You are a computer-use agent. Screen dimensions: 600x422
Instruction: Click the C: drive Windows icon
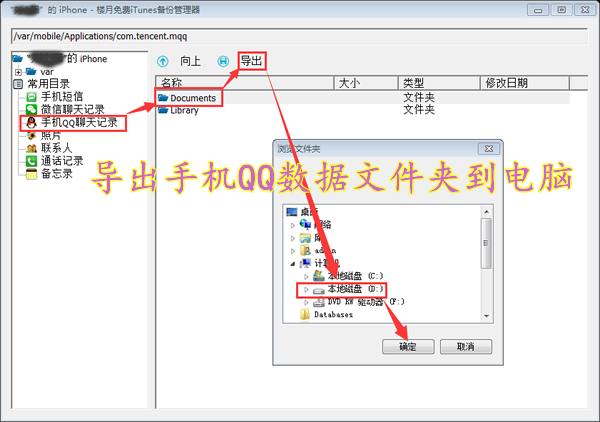319,275
